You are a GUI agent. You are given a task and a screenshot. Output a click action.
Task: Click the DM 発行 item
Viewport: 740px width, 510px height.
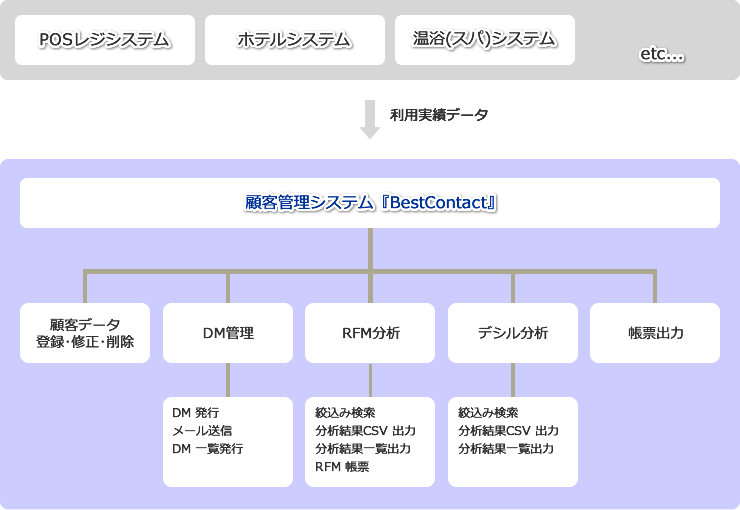pyautogui.click(x=195, y=413)
